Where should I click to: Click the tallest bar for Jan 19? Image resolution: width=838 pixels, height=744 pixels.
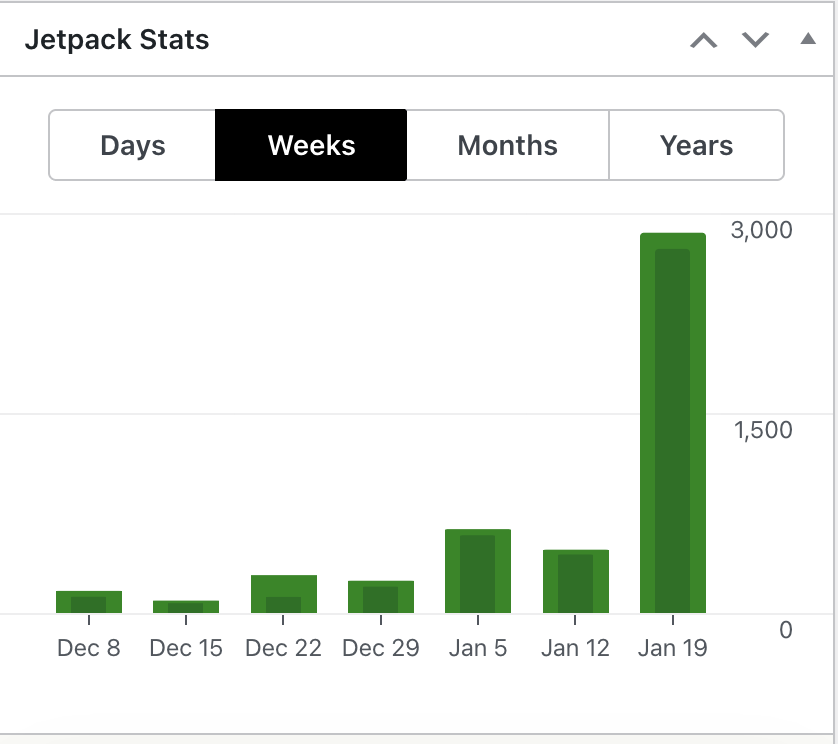point(672,423)
